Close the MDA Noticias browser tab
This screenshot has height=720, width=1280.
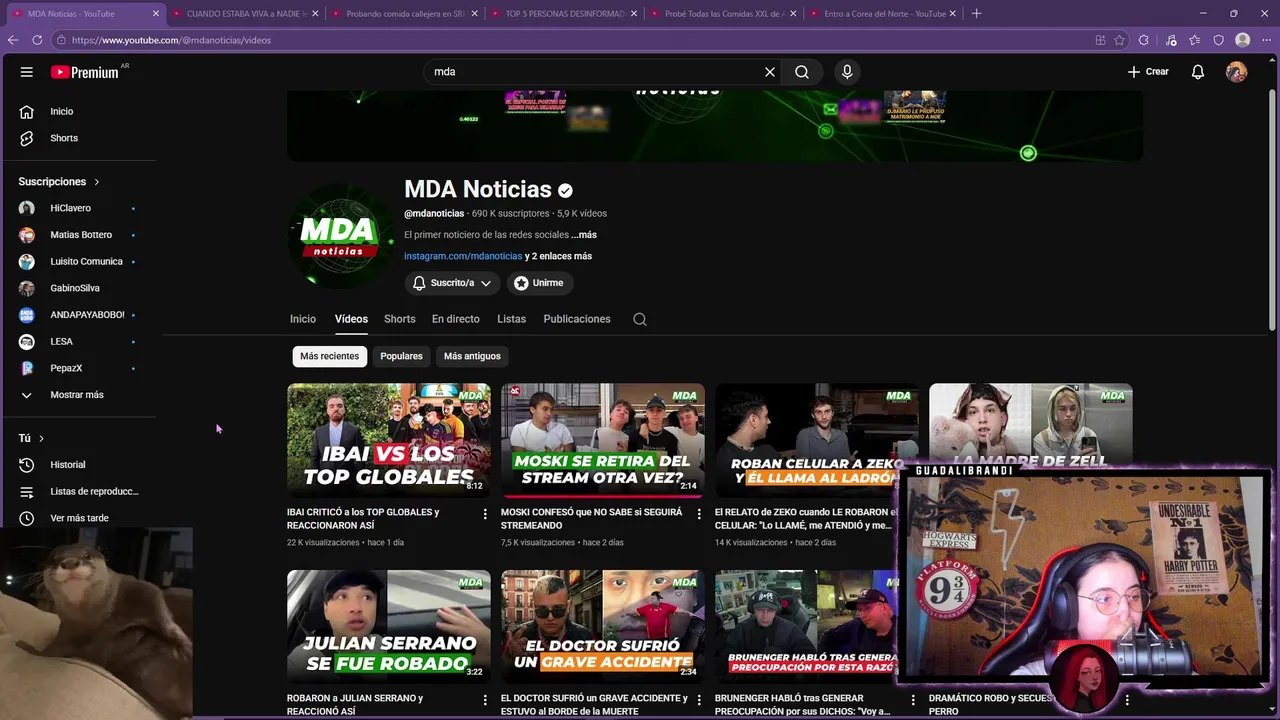156,14
